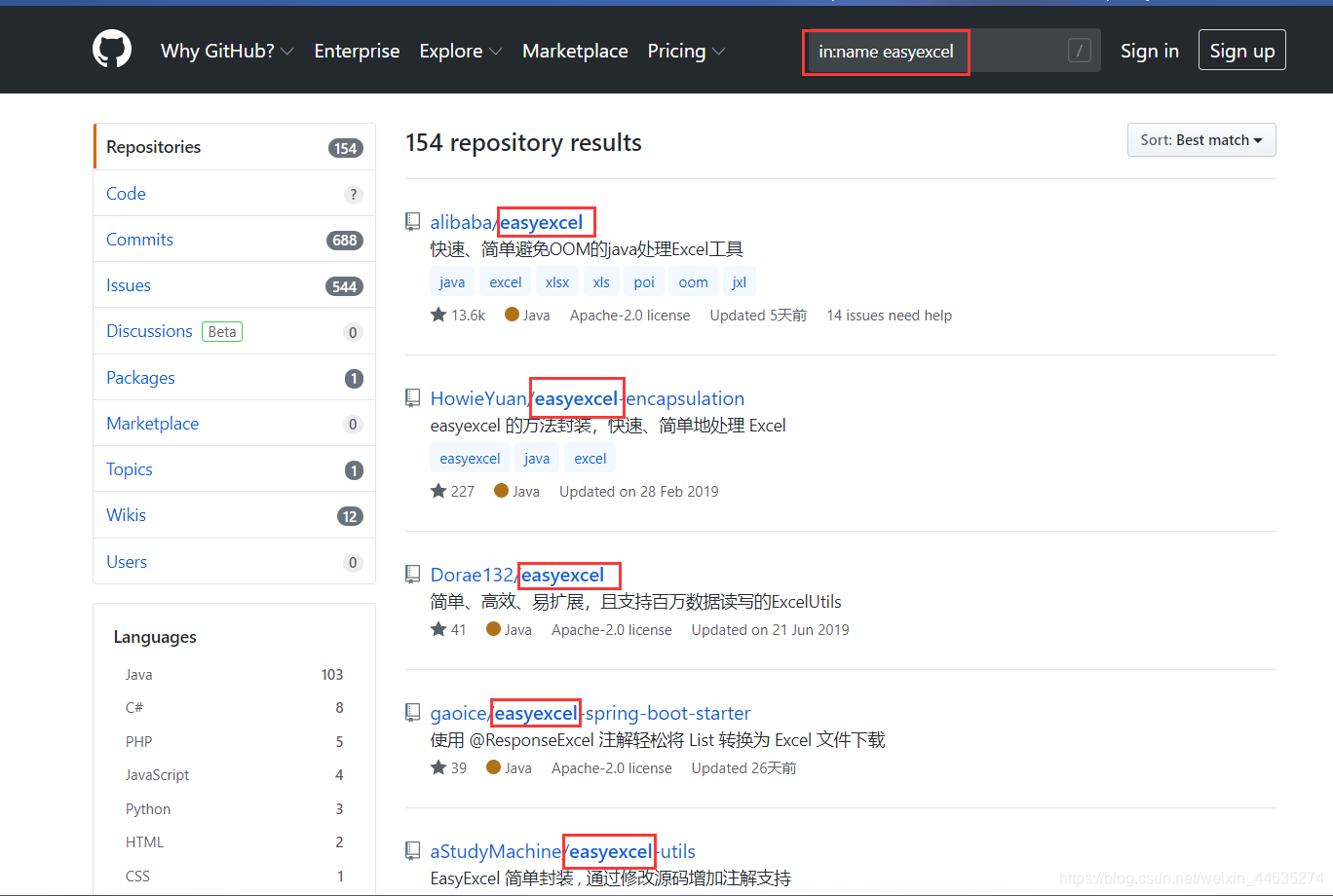Select the Commits results tab
Screen dimensions: 1333x896
tap(234, 240)
